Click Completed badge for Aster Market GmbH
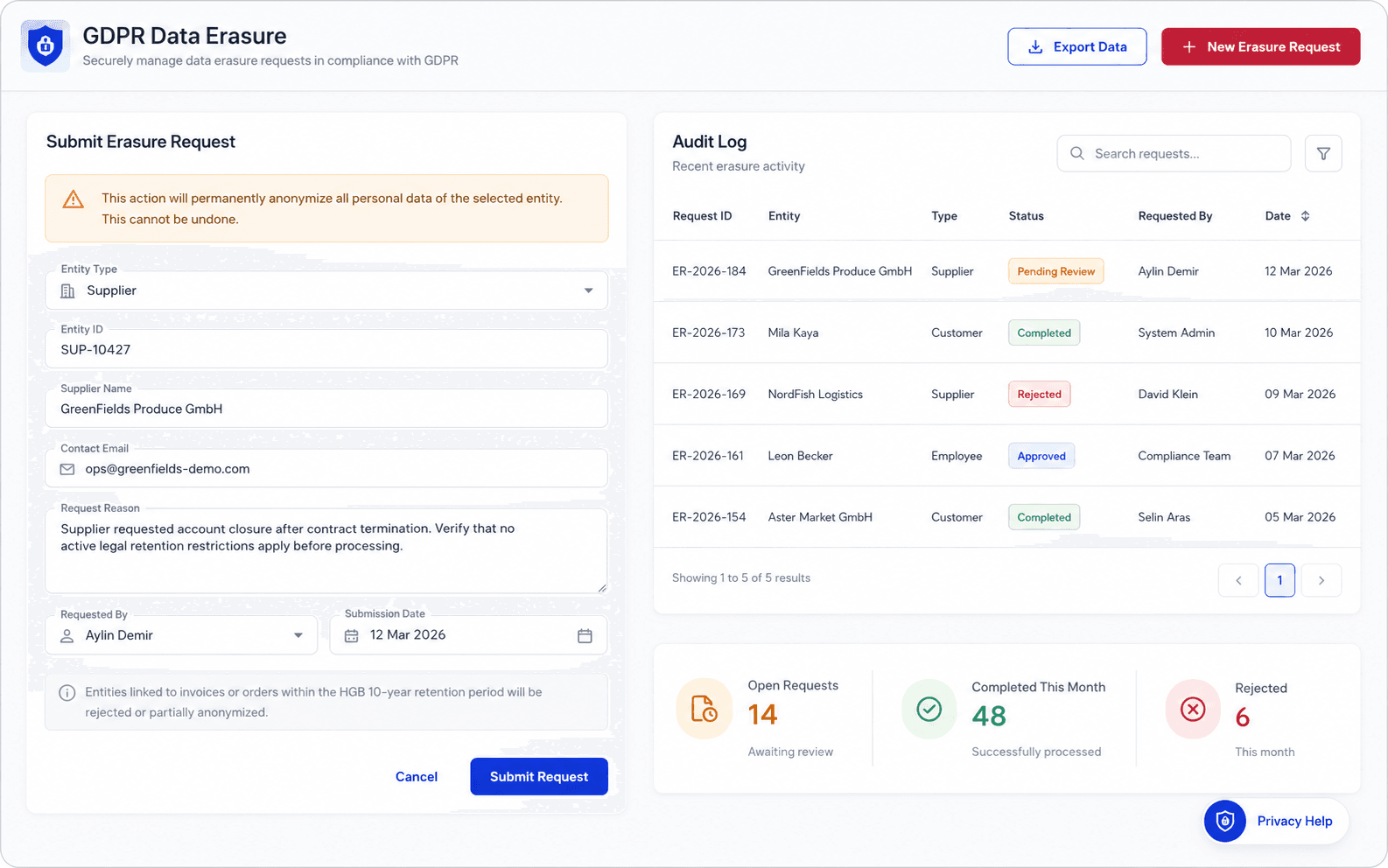 click(x=1043, y=517)
